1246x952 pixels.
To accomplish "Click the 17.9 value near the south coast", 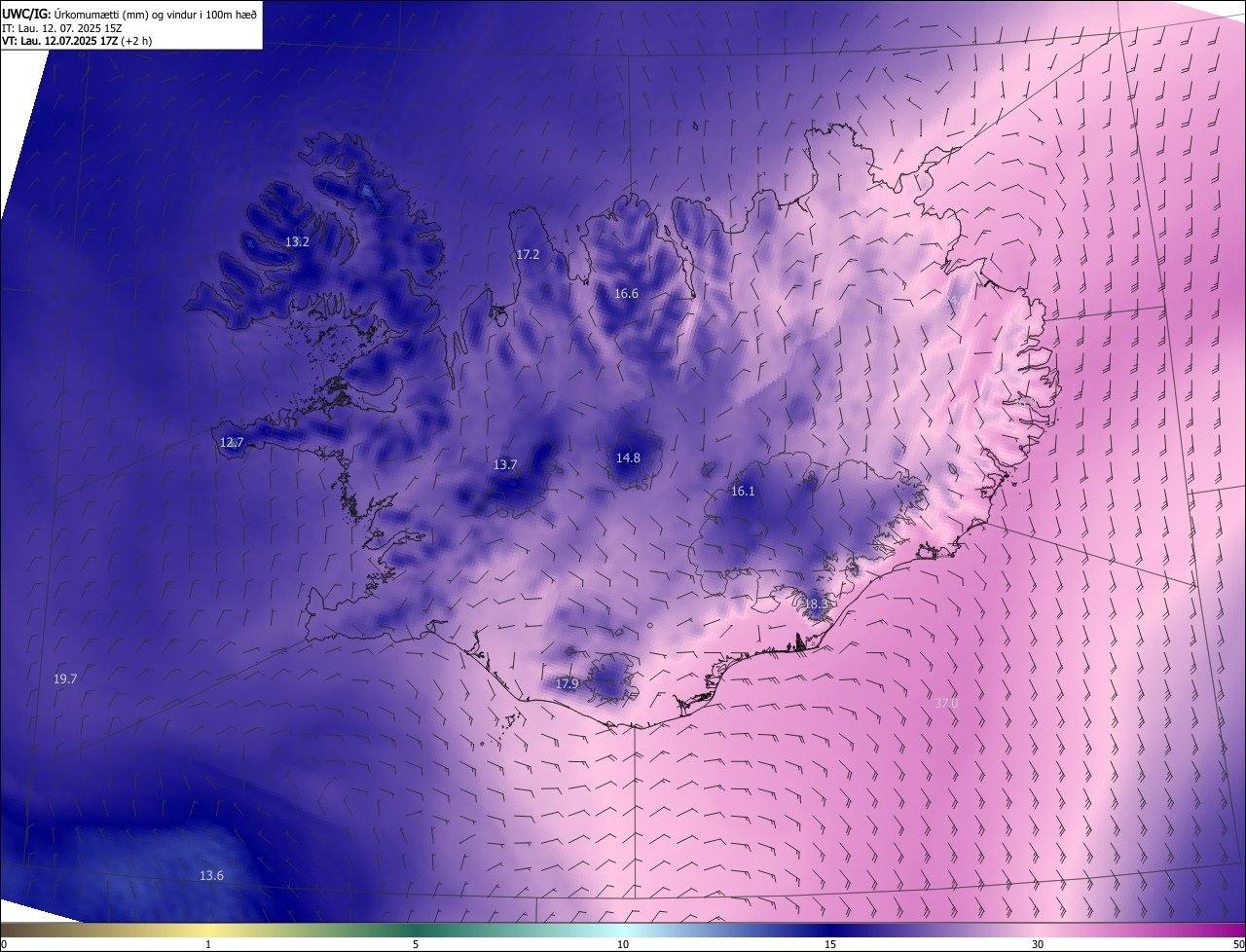I will (567, 683).
